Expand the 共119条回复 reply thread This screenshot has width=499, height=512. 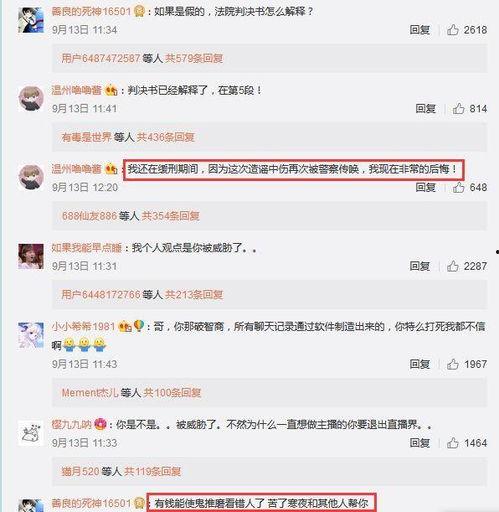(x=152, y=471)
